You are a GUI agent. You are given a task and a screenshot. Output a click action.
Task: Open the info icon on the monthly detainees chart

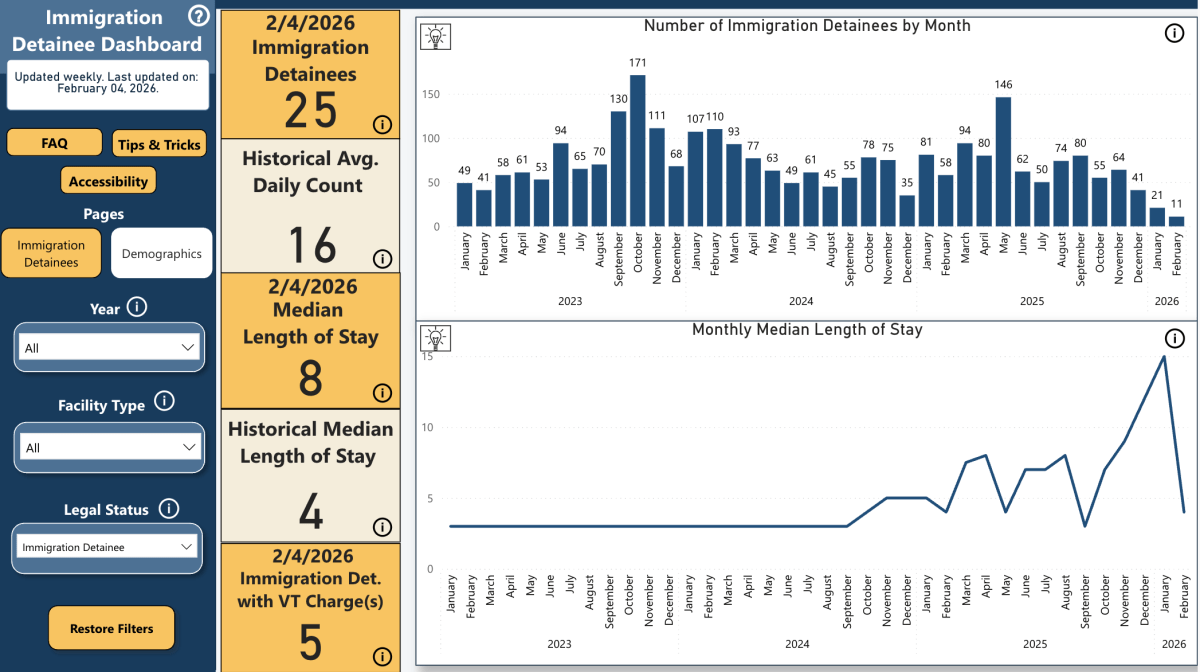point(1175,32)
